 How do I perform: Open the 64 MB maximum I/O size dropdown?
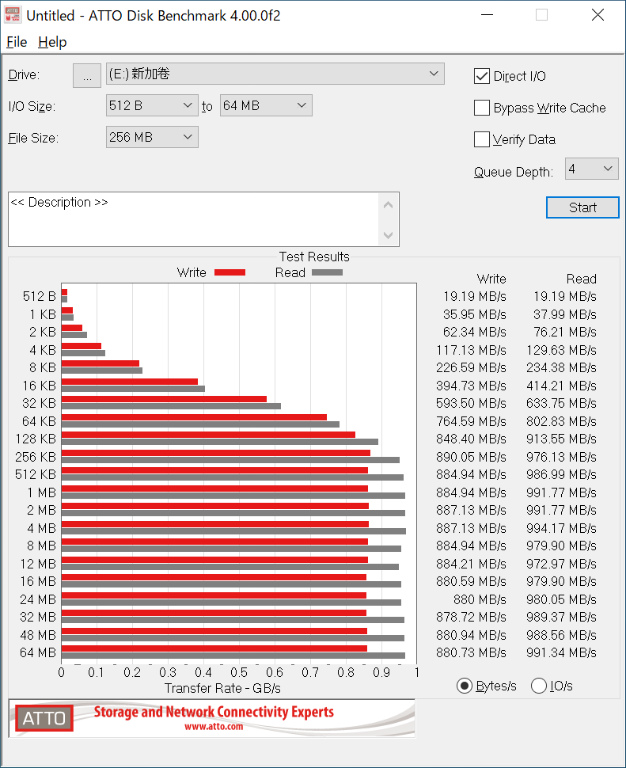tap(266, 105)
